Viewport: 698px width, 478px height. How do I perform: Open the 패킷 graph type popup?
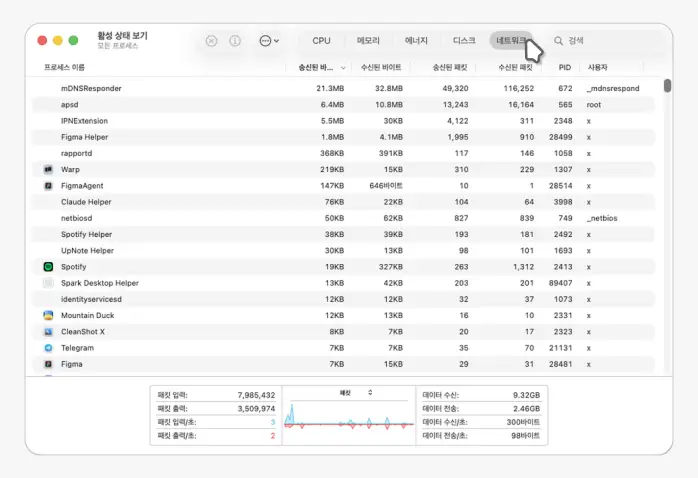356,393
